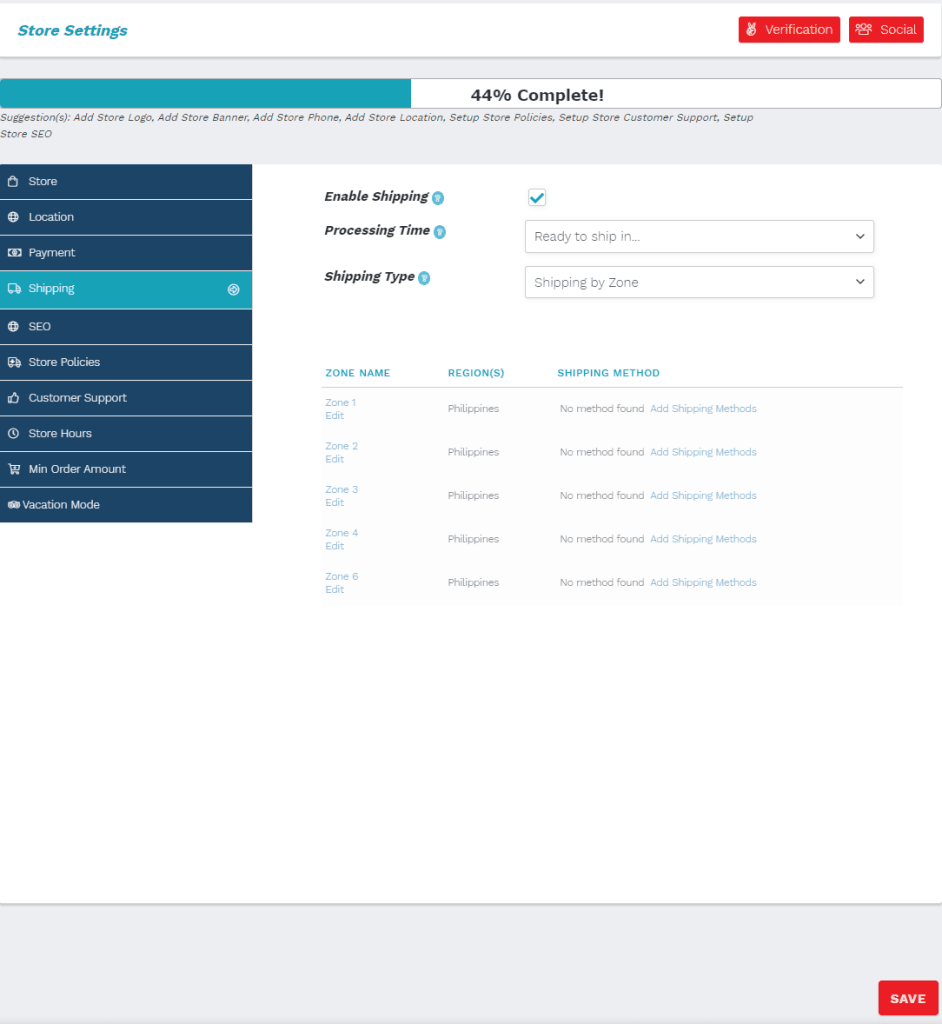942x1024 pixels.
Task: Expand the Shipping Type dropdown
Action: [699, 282]
